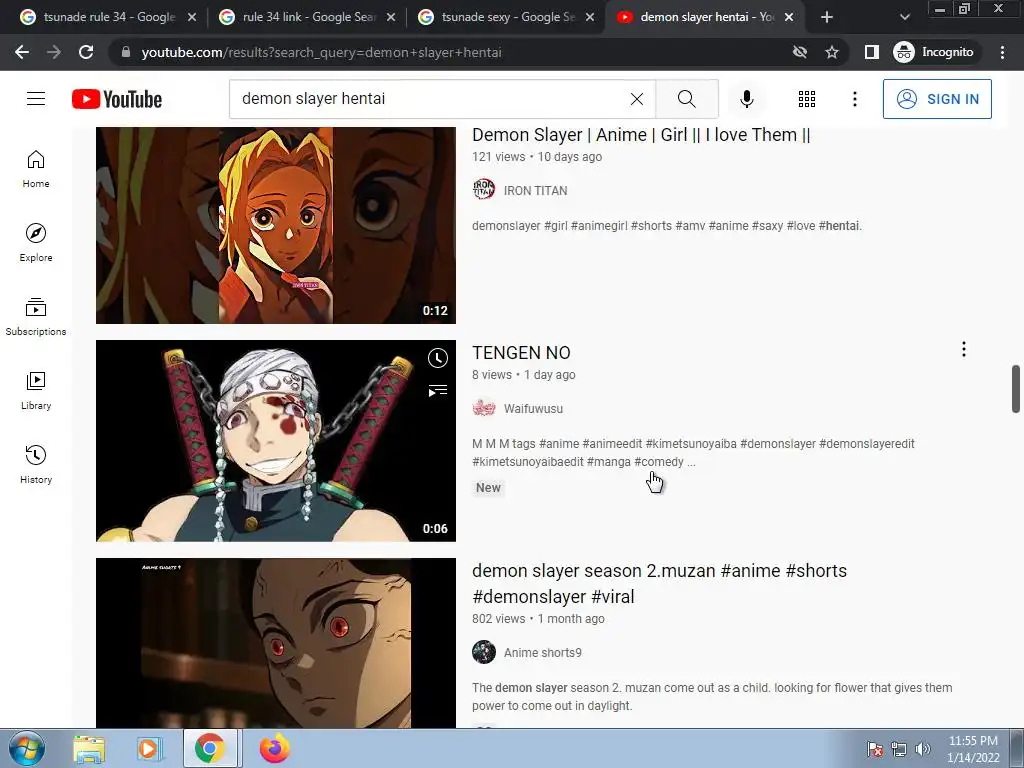
Task: Close the 'rule 34 link' tab
Action: [x=391, y=17]
